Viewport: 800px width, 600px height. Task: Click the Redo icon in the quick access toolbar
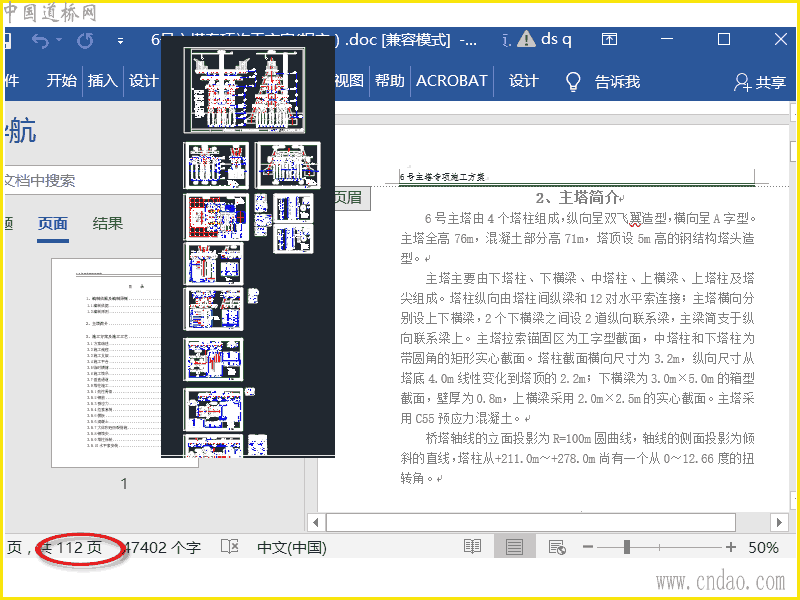[x=85, y=40]
